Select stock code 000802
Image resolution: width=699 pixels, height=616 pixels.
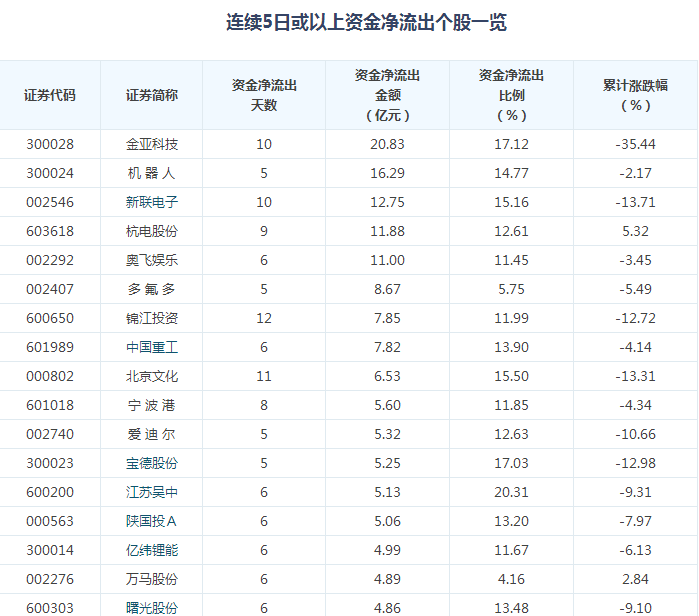coord(50,376)
